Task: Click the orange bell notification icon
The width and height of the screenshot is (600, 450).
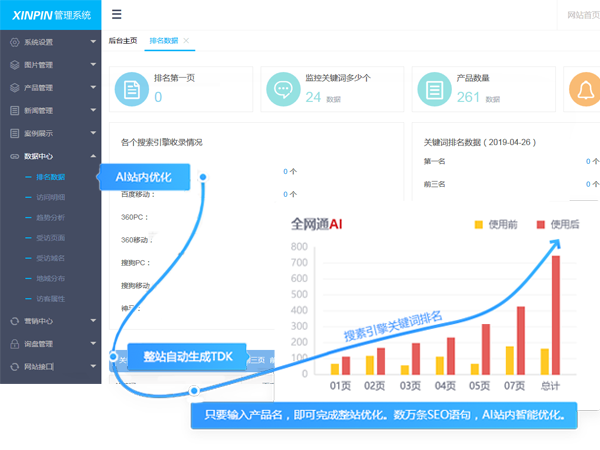Action: (x=583, y=90)
